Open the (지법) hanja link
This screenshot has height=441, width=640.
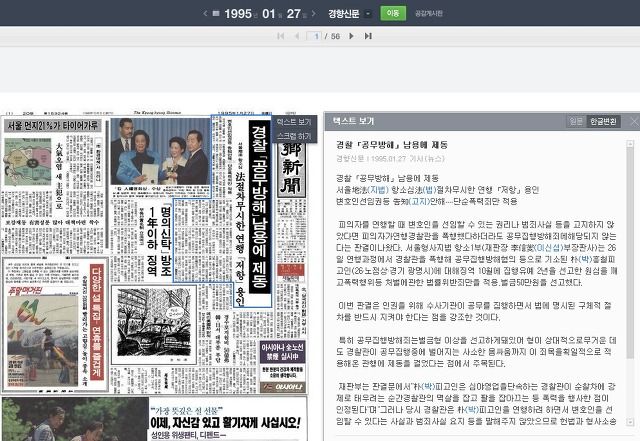click(x=378, y=190)
